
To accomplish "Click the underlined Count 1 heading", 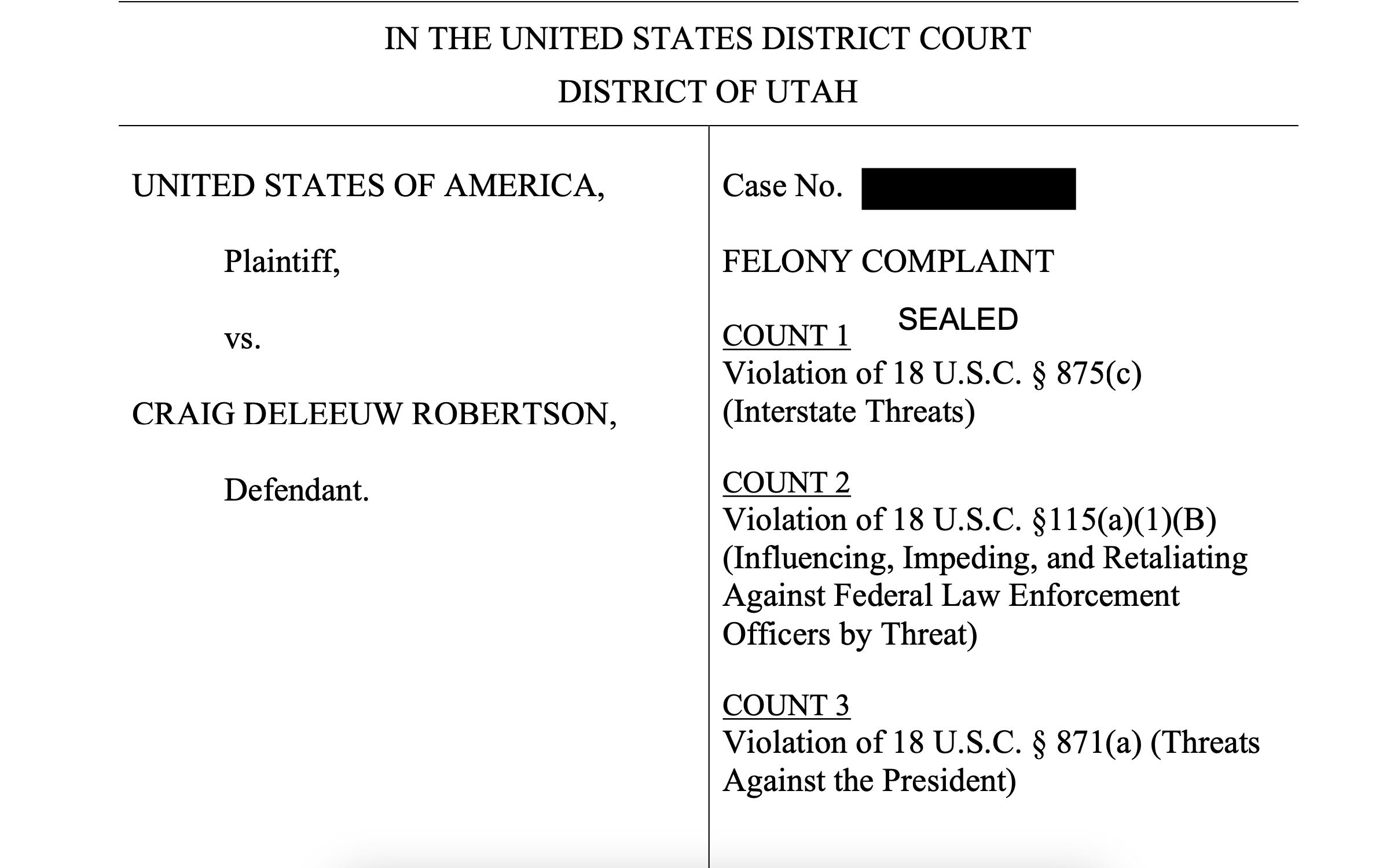I will [786, 336].
